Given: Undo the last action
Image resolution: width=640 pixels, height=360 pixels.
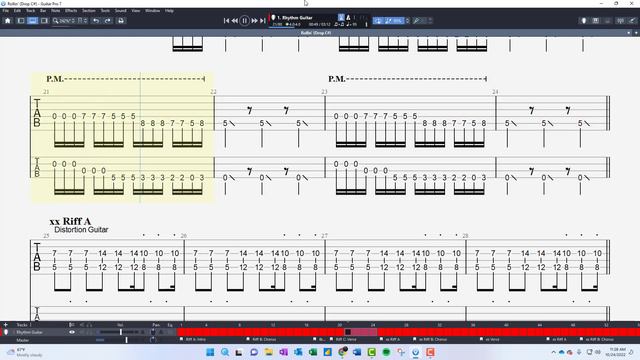Looking at the screenshot, I should (x=96, y=20).
